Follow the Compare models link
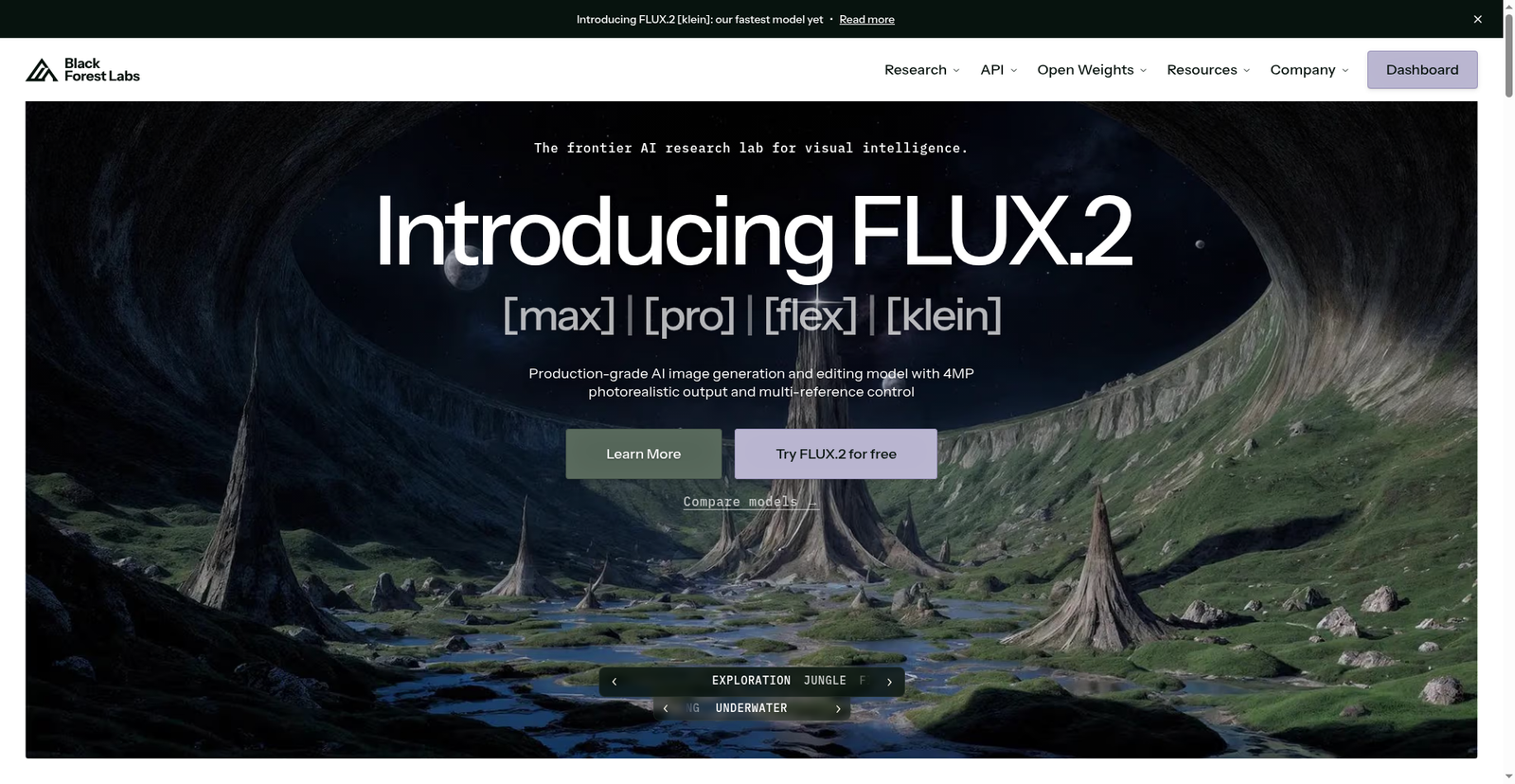The height and width of the screenshot is (784, 1515). pos(750,502)
